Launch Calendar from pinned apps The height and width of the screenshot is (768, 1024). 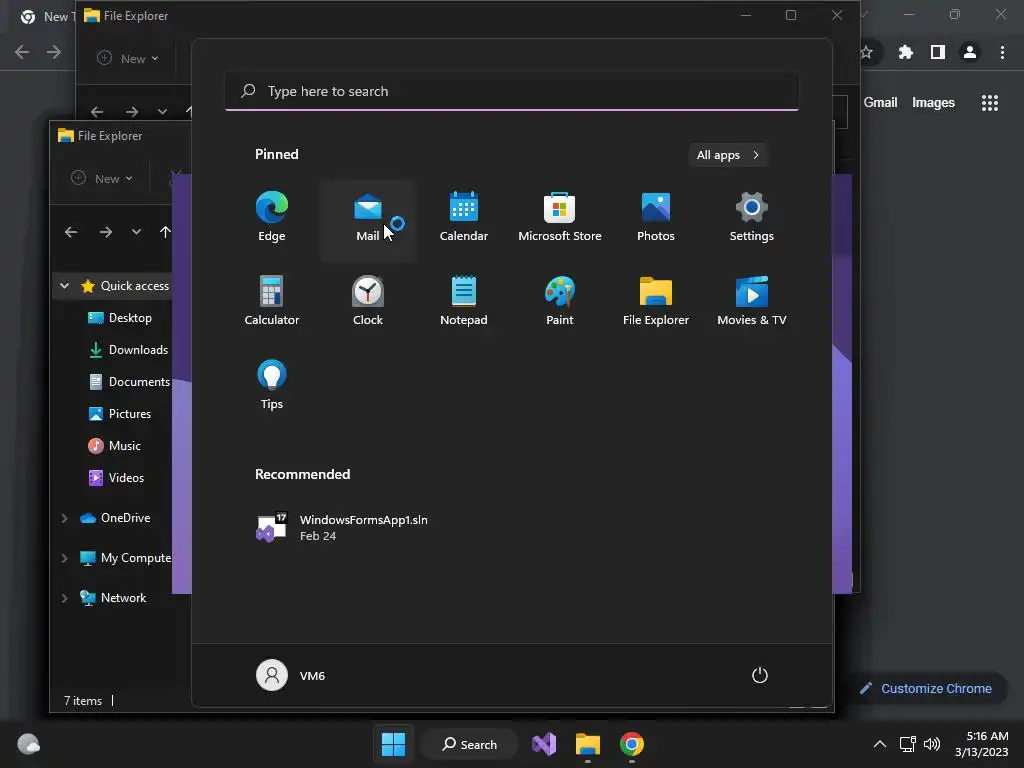click(x=464, y=217)
